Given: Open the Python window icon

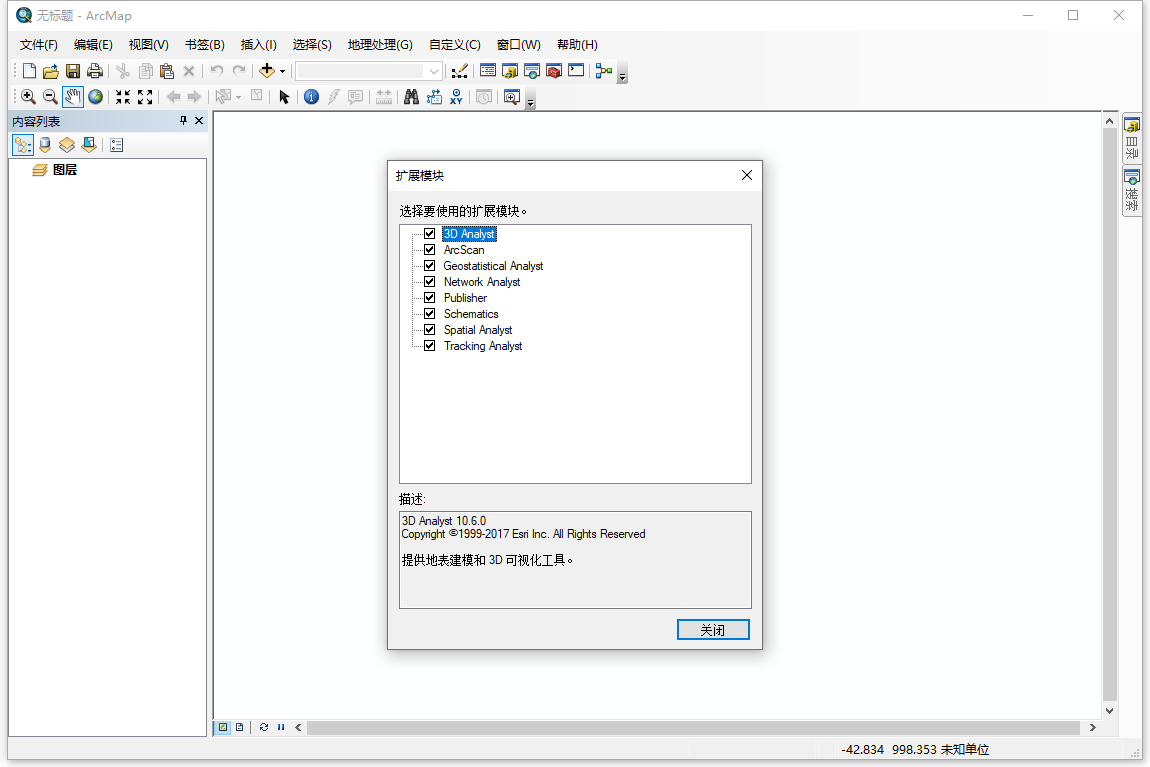Looking at the screenshot, I should [576, 71].
